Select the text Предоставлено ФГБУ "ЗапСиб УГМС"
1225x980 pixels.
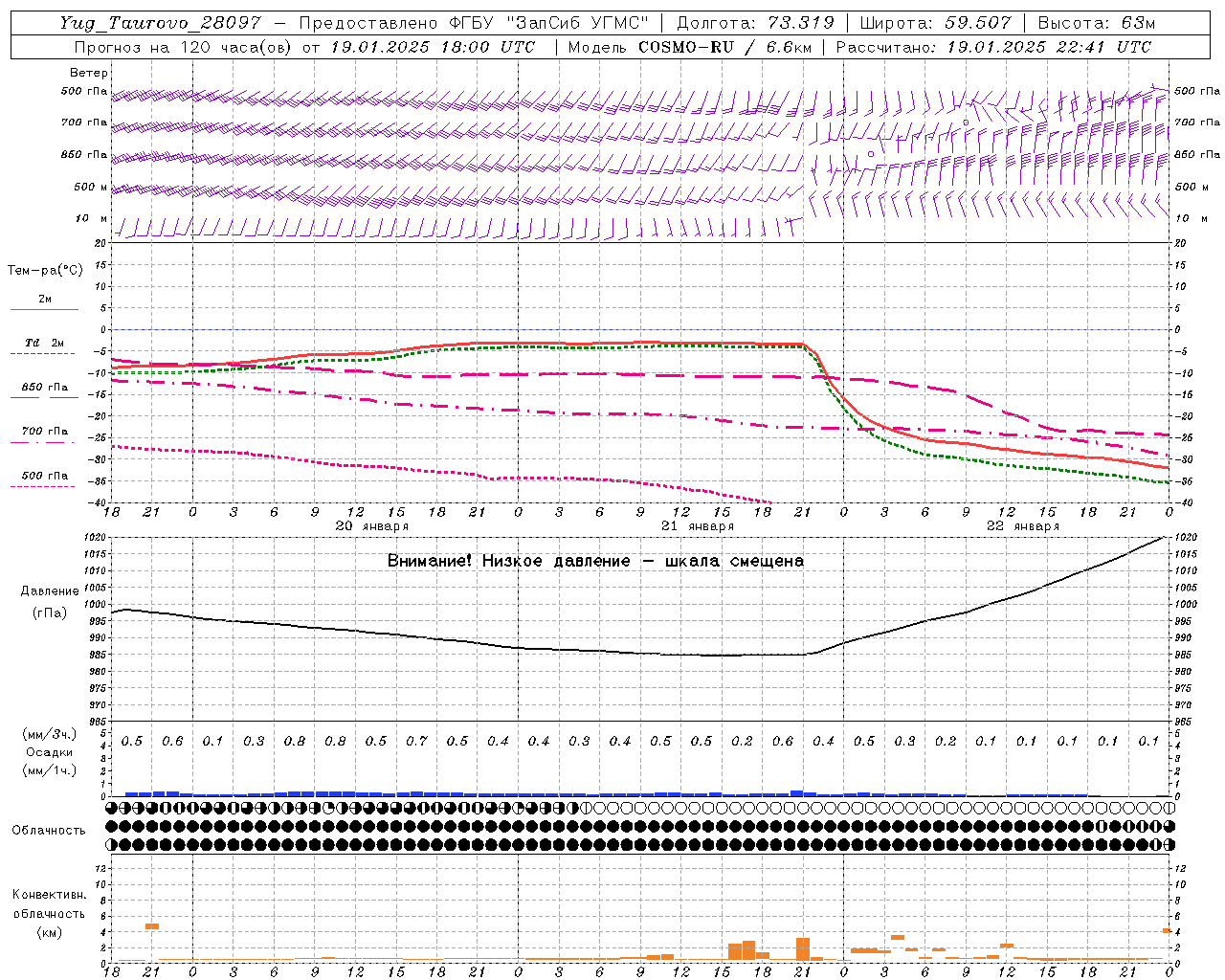[x=475, y=23]
